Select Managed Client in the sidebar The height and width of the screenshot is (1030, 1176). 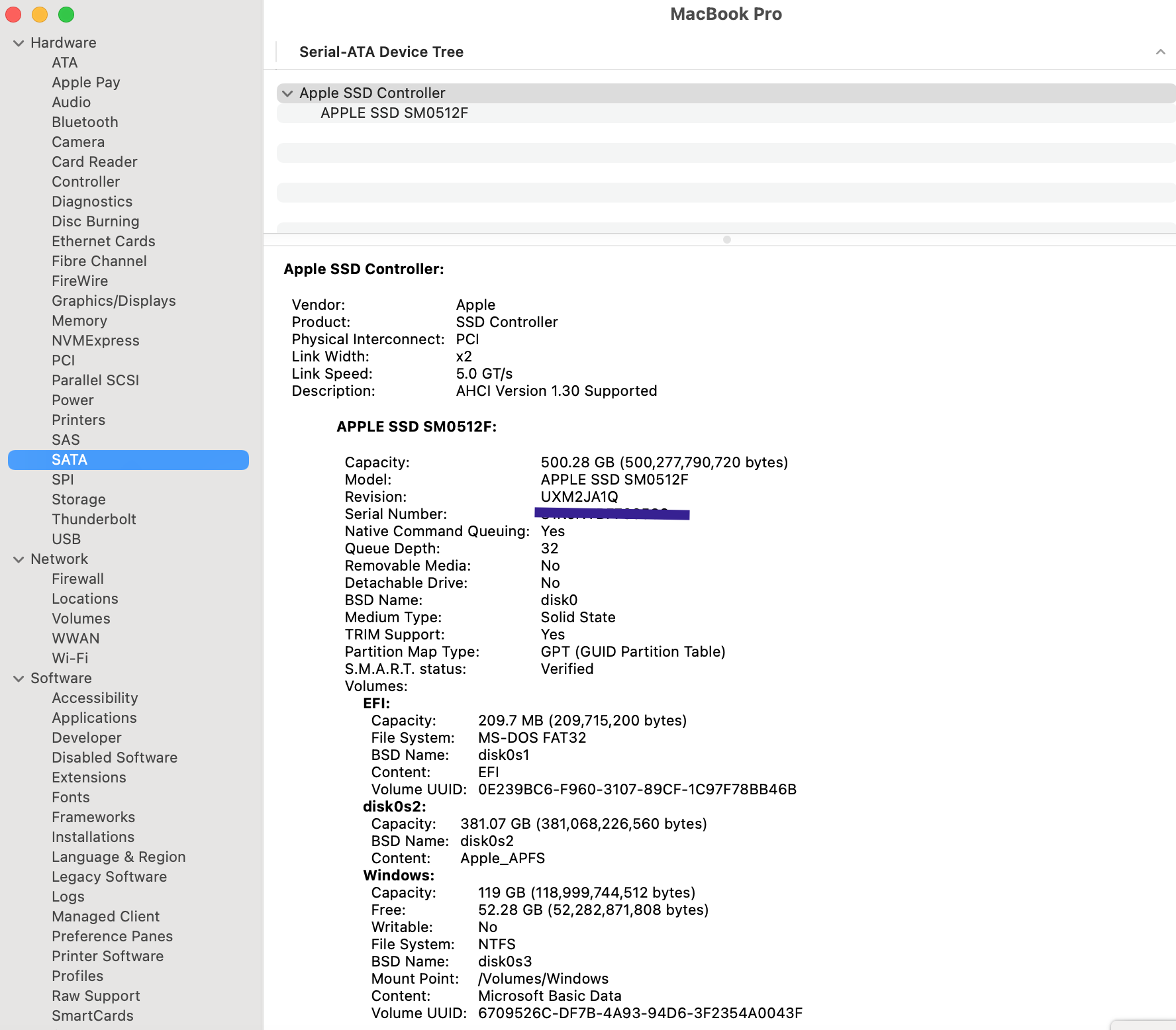tap(106, 917)
